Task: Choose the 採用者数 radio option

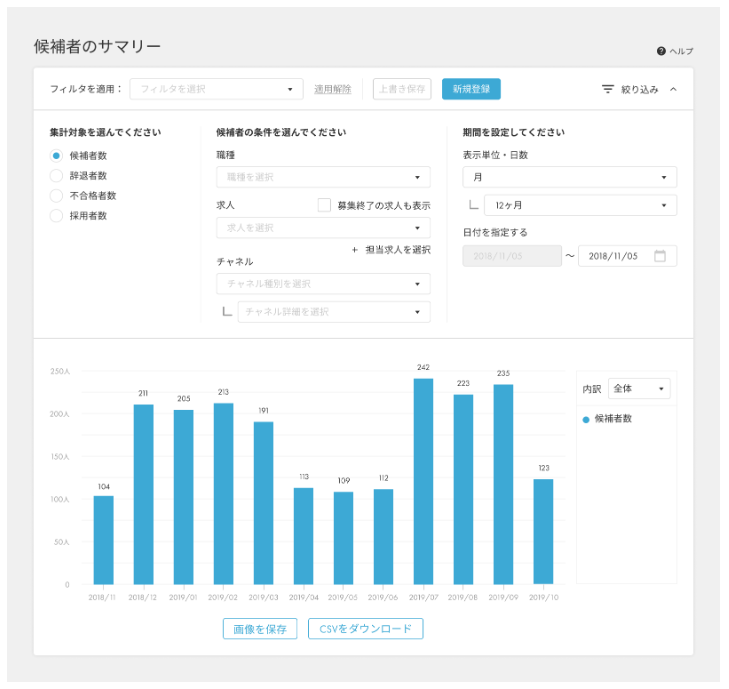Action: pos(57,215)
